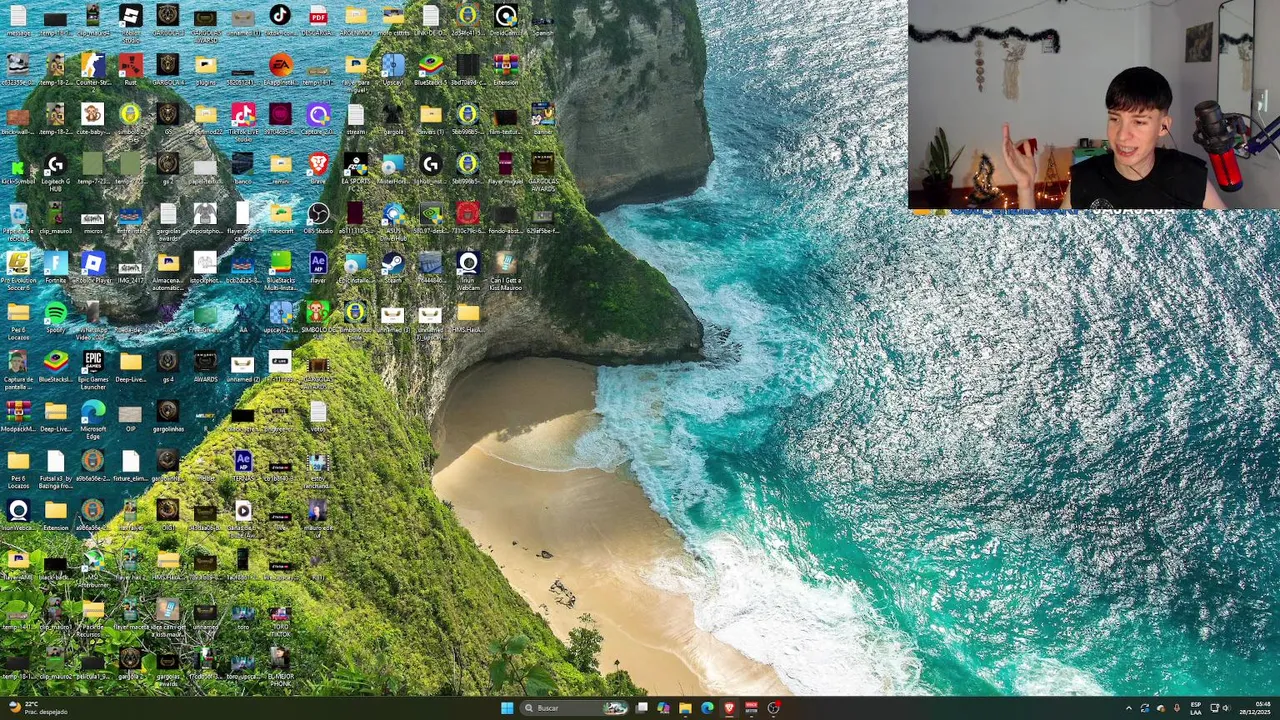Select the Capture 2.0 shortcut

click(x=318, y=118)
